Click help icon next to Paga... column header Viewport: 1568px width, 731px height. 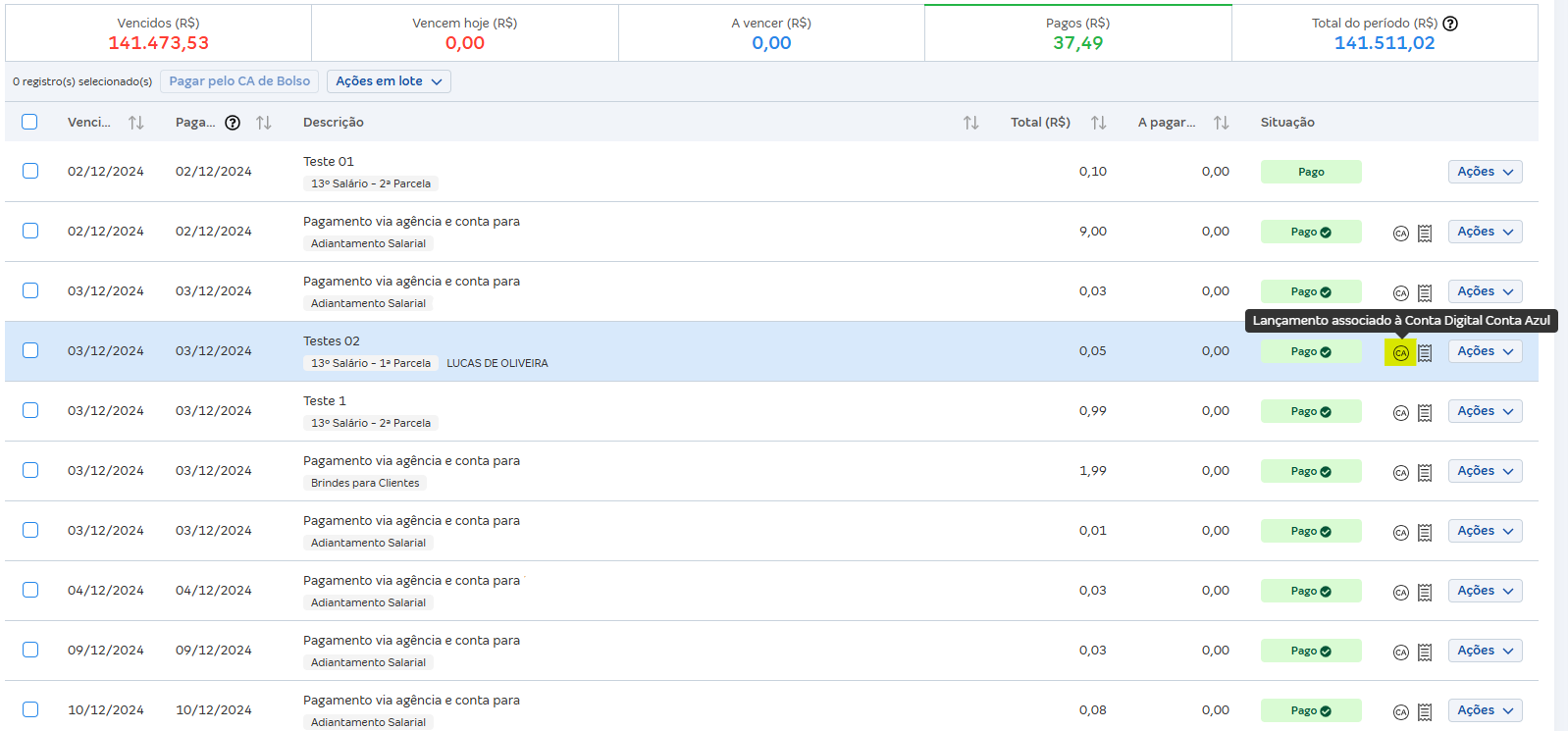point(233,123)
